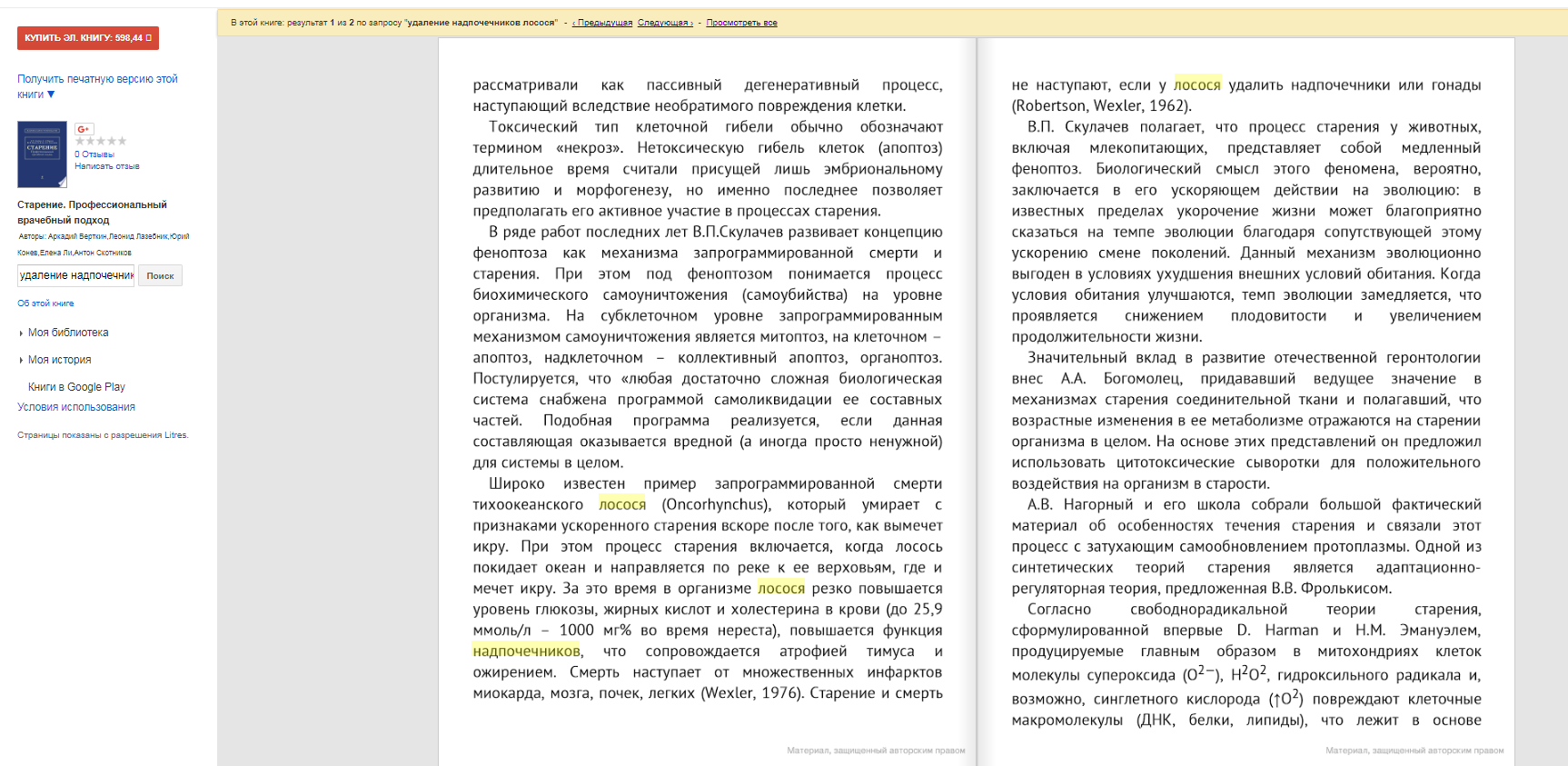Open the 'Условия использования' terms link
1568x766 pixels.
76,407
